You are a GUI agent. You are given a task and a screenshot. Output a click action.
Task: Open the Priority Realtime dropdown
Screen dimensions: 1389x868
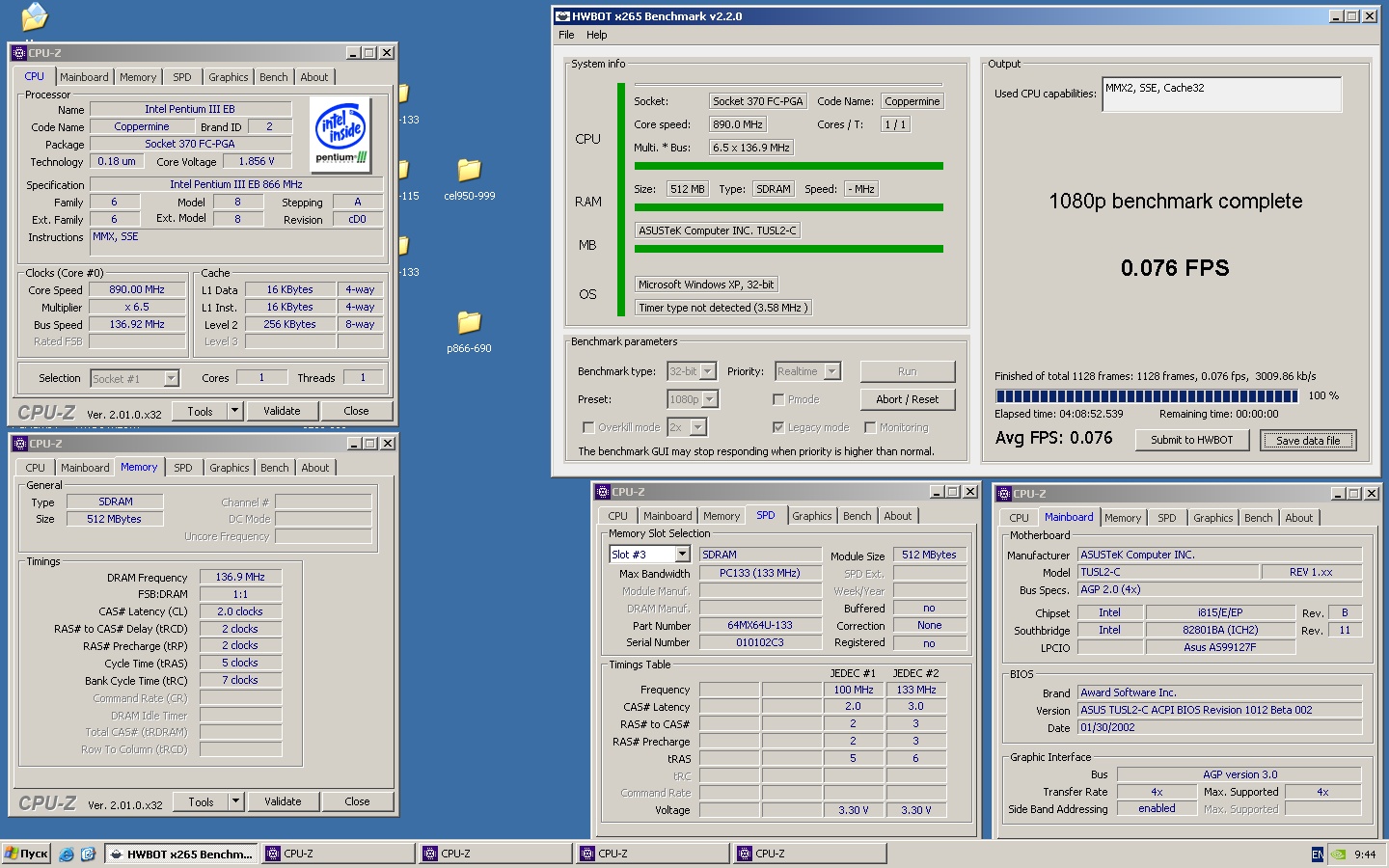pyautogui.click(x=831, y=371)
